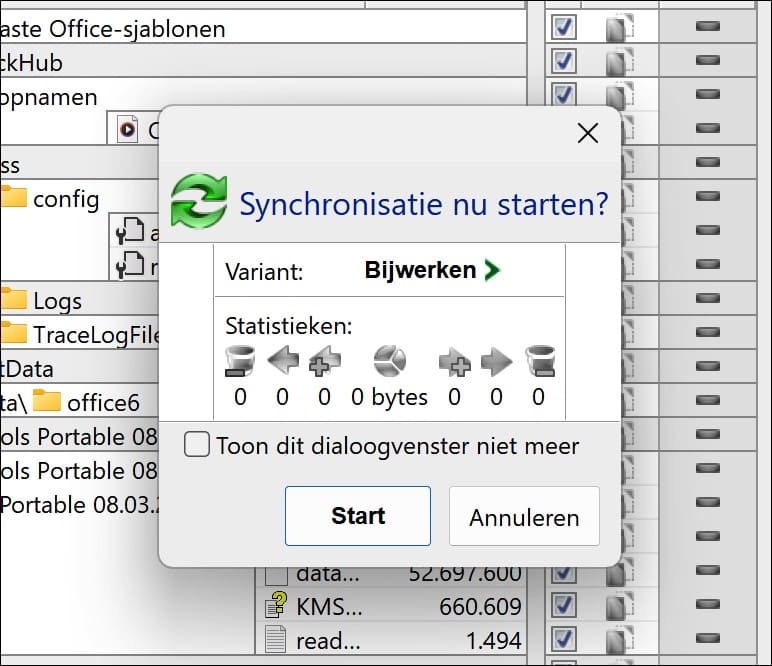Click the create-left plus arrow statistics icon
Viewport: 772px width, 666px height.
[x=324, y=361]
